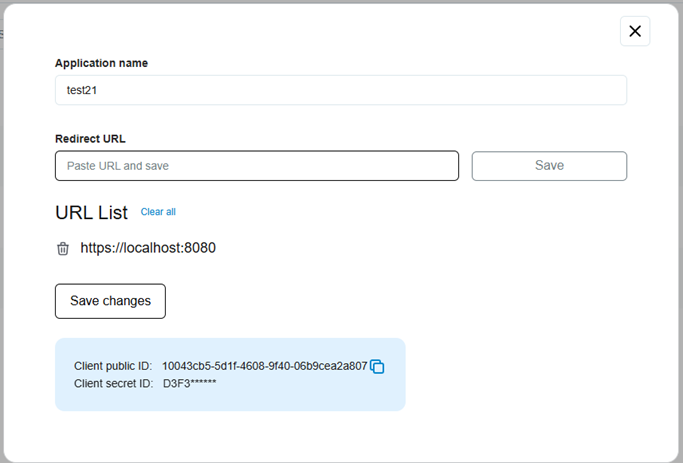Viewport: 683px width, 463px height.
Task: Click the URL List heading
Action: tap(91, 213)
